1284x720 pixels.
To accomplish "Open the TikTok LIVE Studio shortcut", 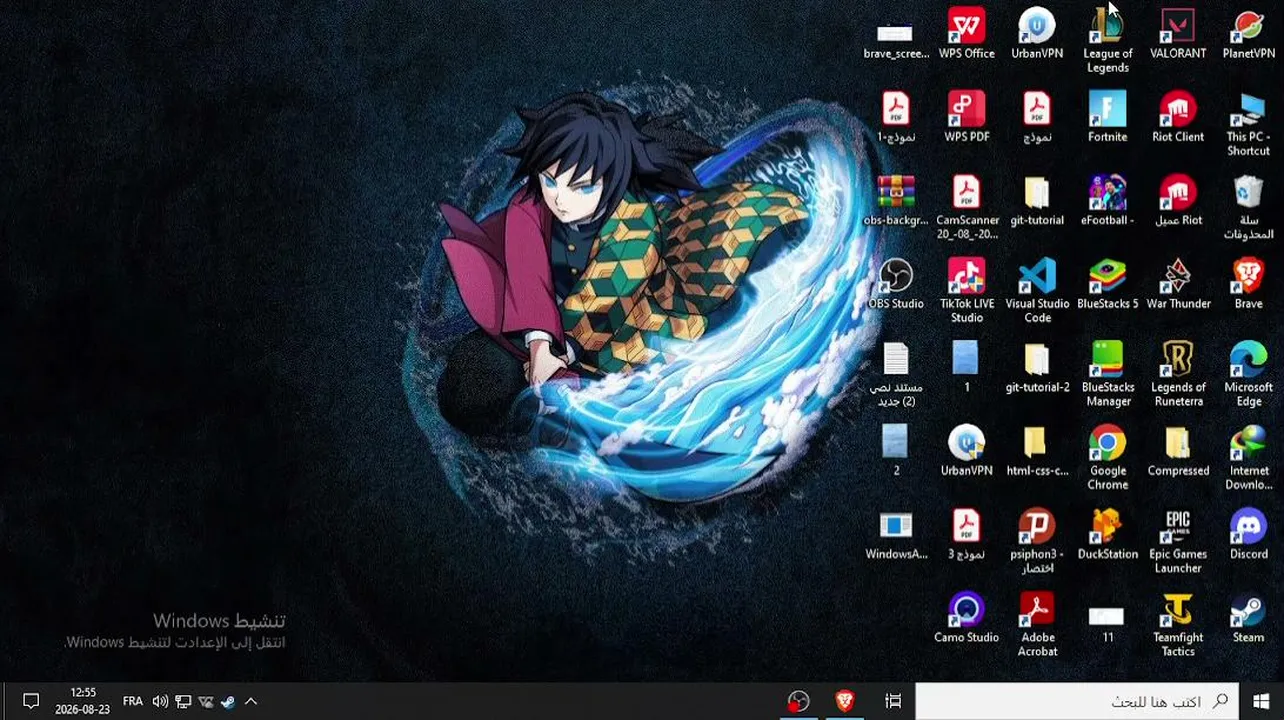I will (966, 291).
